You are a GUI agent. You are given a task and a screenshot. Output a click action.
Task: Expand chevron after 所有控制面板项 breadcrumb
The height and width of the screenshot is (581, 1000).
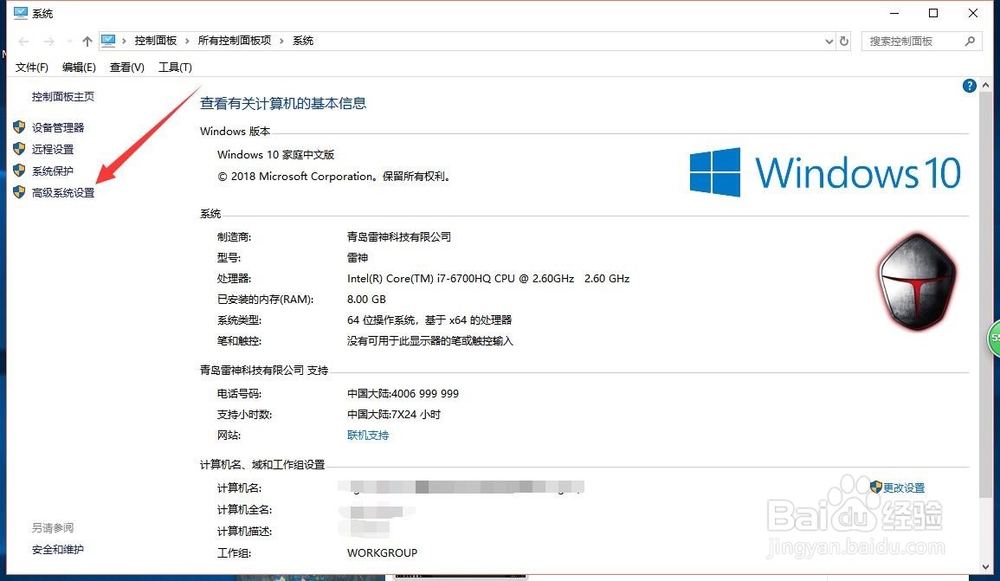click(281, 41)
